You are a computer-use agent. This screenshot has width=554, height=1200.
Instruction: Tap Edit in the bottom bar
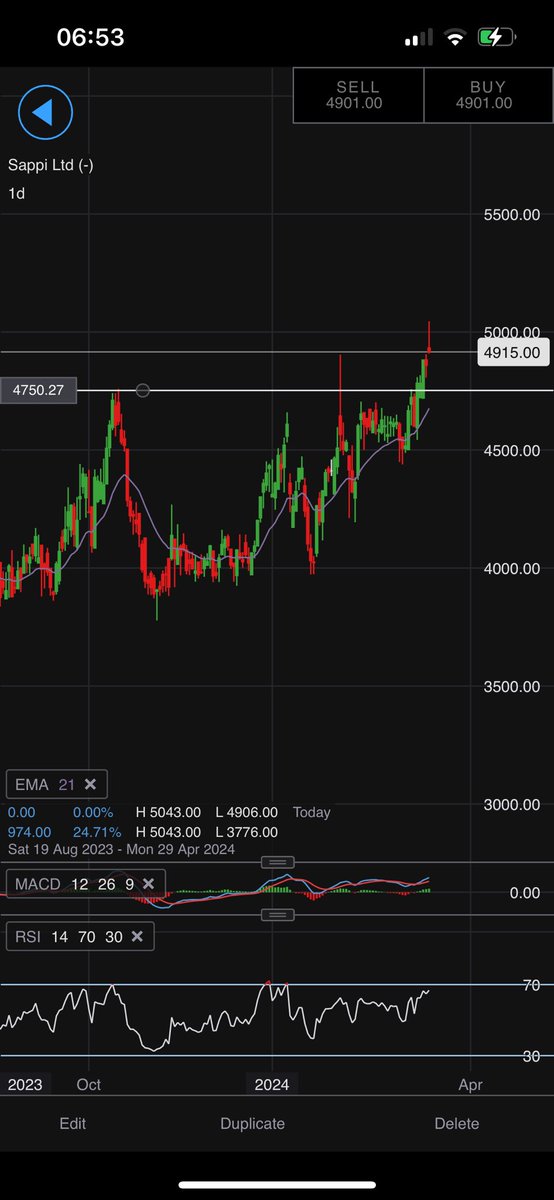coord(72,1123)
